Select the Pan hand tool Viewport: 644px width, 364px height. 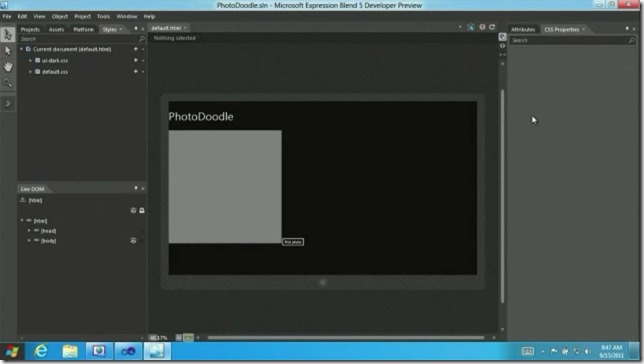tap(8, 67)
